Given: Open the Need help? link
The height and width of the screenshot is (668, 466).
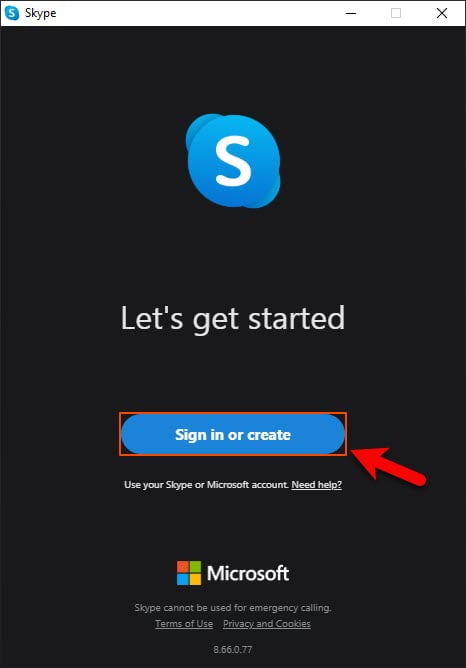Looking at the screenshot, I should (x=316, y=485).
